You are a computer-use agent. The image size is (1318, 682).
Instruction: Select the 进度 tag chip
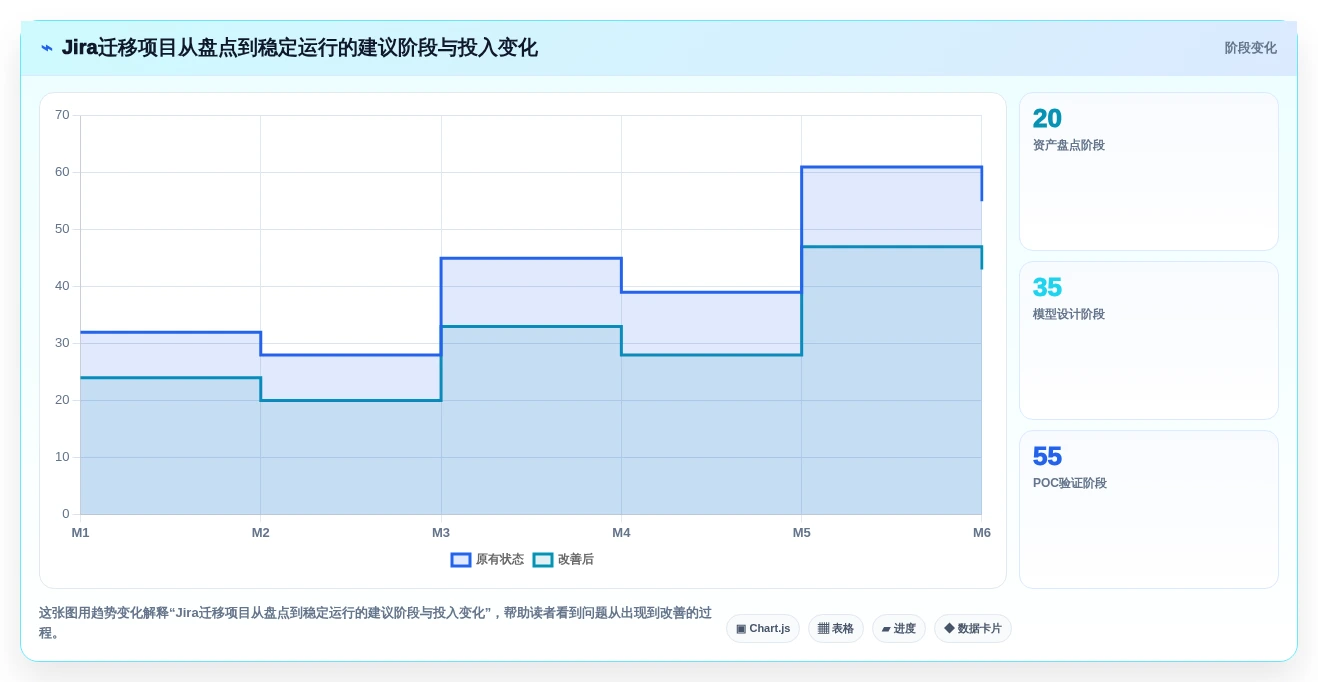click(899, 629)
